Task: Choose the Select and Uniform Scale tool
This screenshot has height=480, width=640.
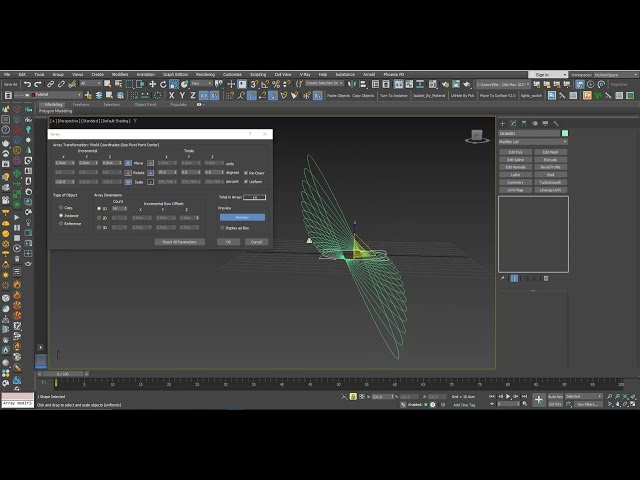Action: [174, 84]
